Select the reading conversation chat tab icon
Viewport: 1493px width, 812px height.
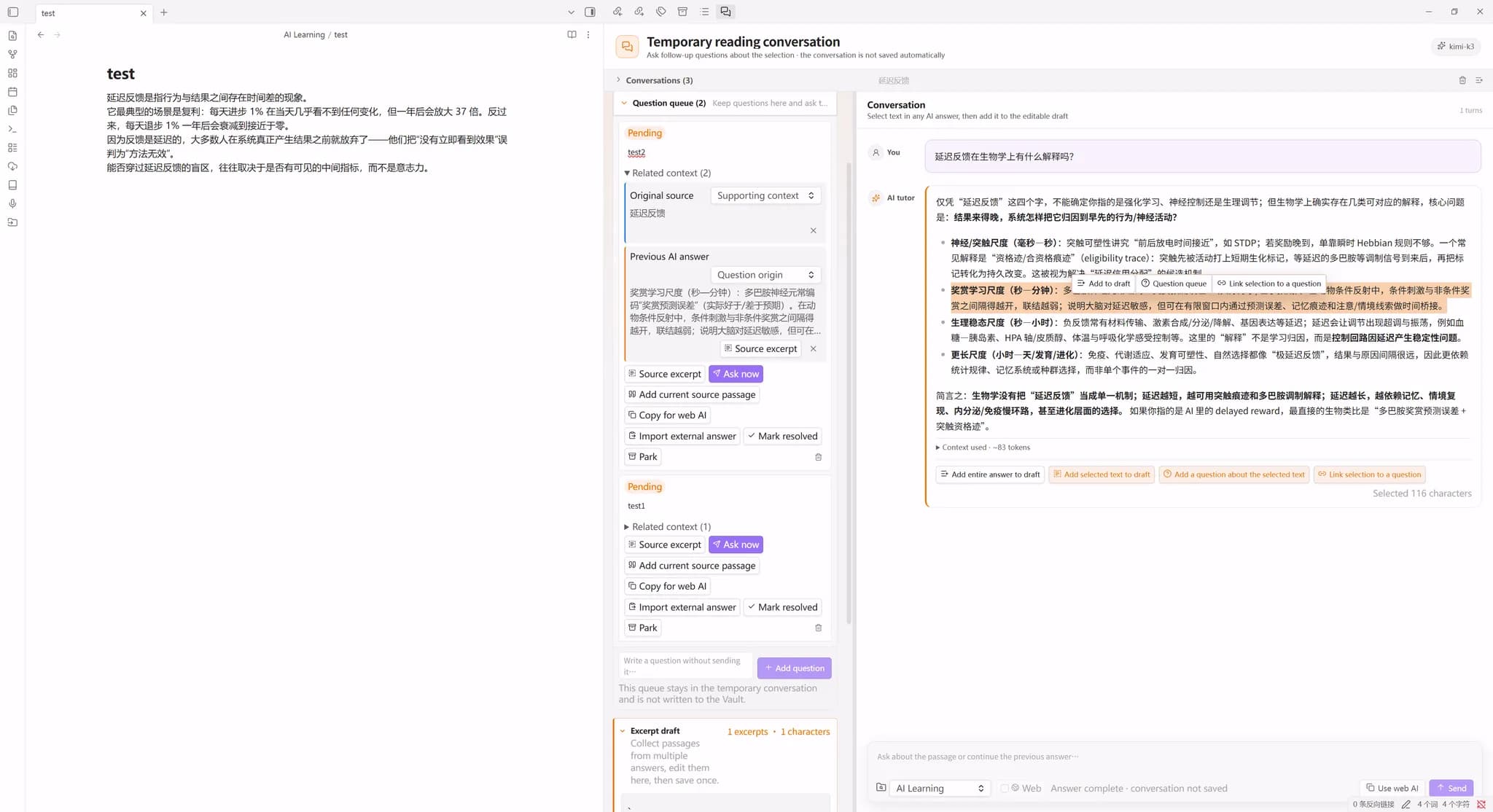pyautogui.click(x=725, y=12)
